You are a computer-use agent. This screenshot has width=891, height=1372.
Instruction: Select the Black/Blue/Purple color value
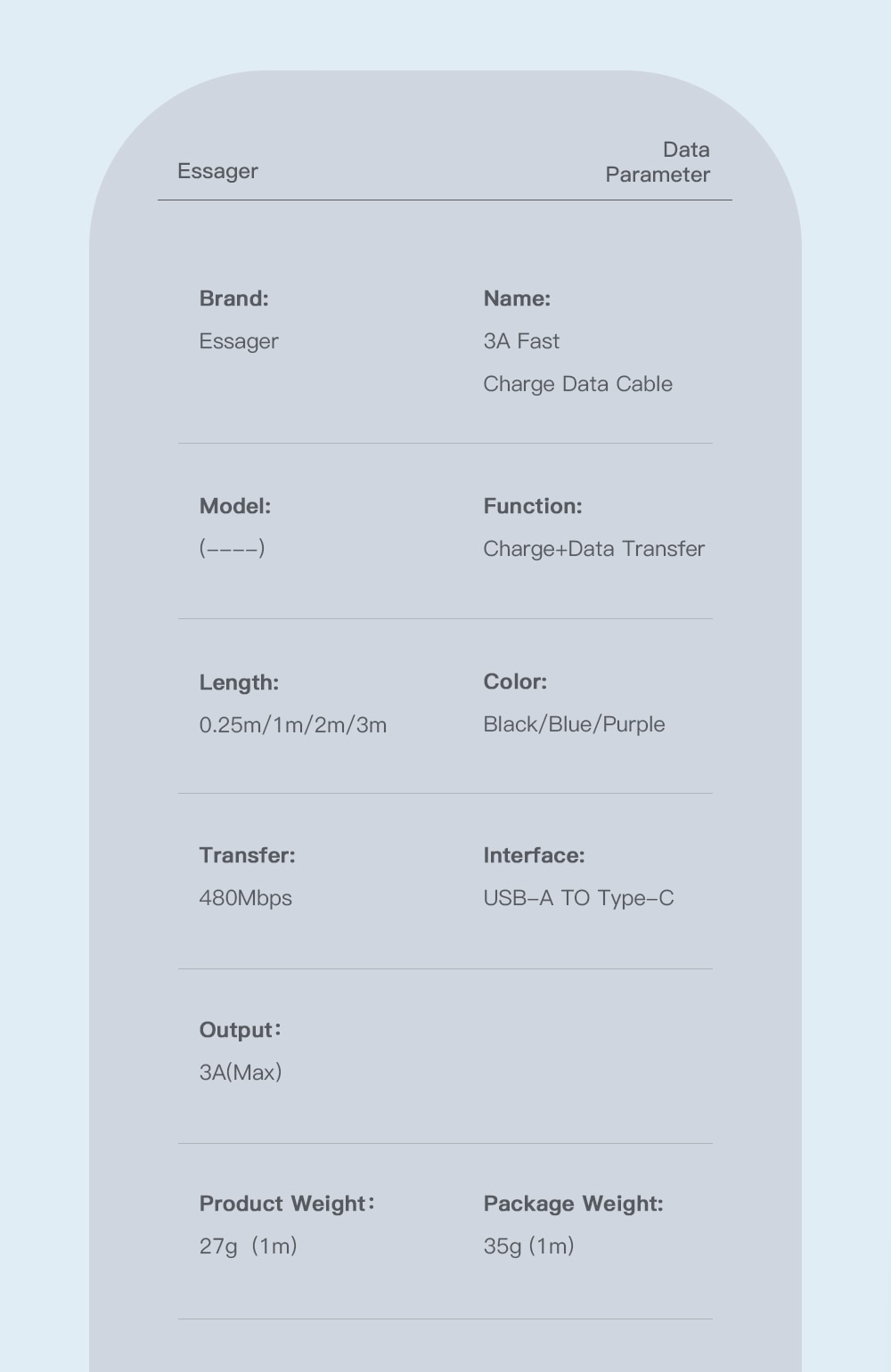(574, 724)
